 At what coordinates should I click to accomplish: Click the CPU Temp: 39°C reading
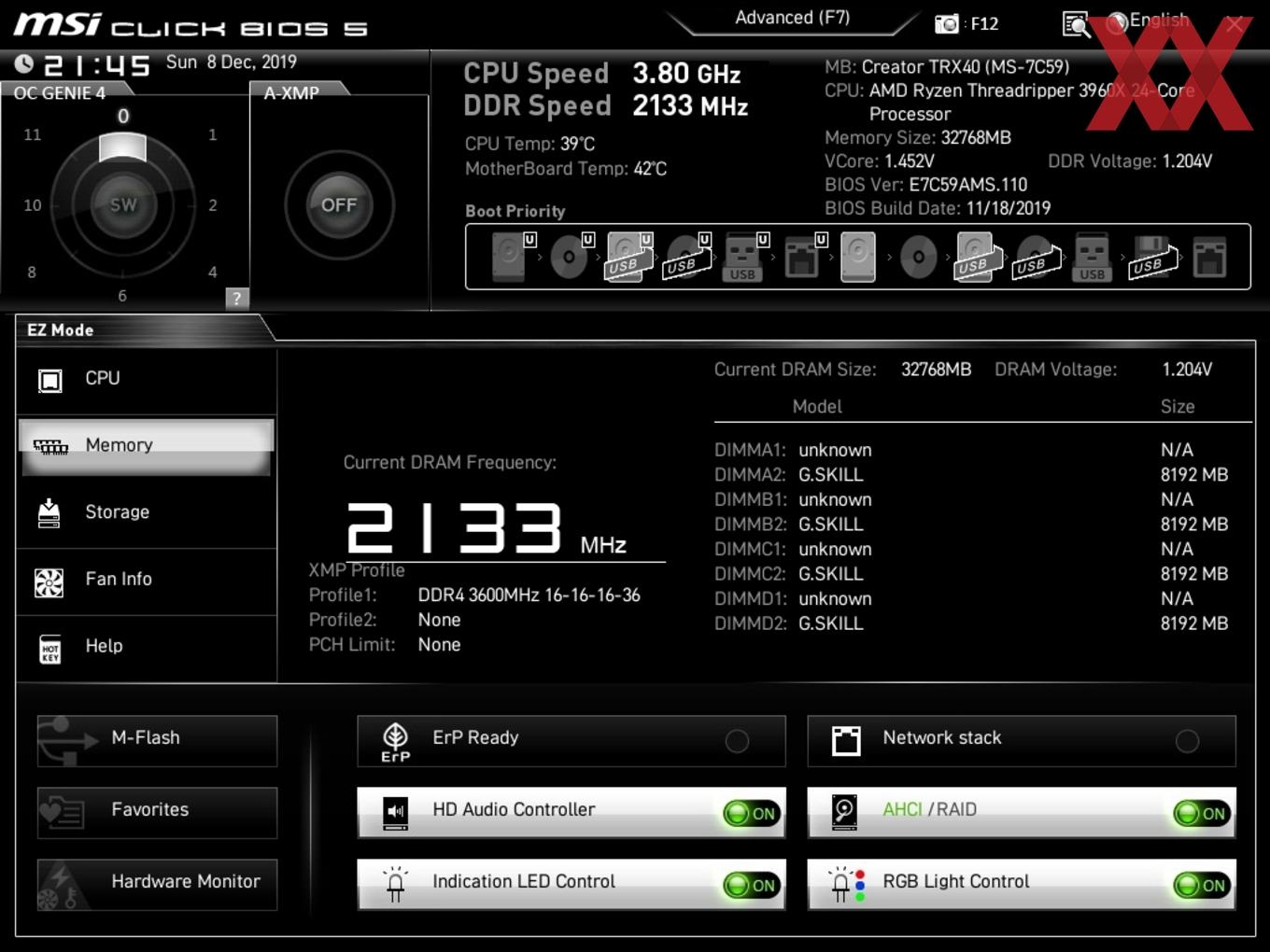(x=529, y=144)
